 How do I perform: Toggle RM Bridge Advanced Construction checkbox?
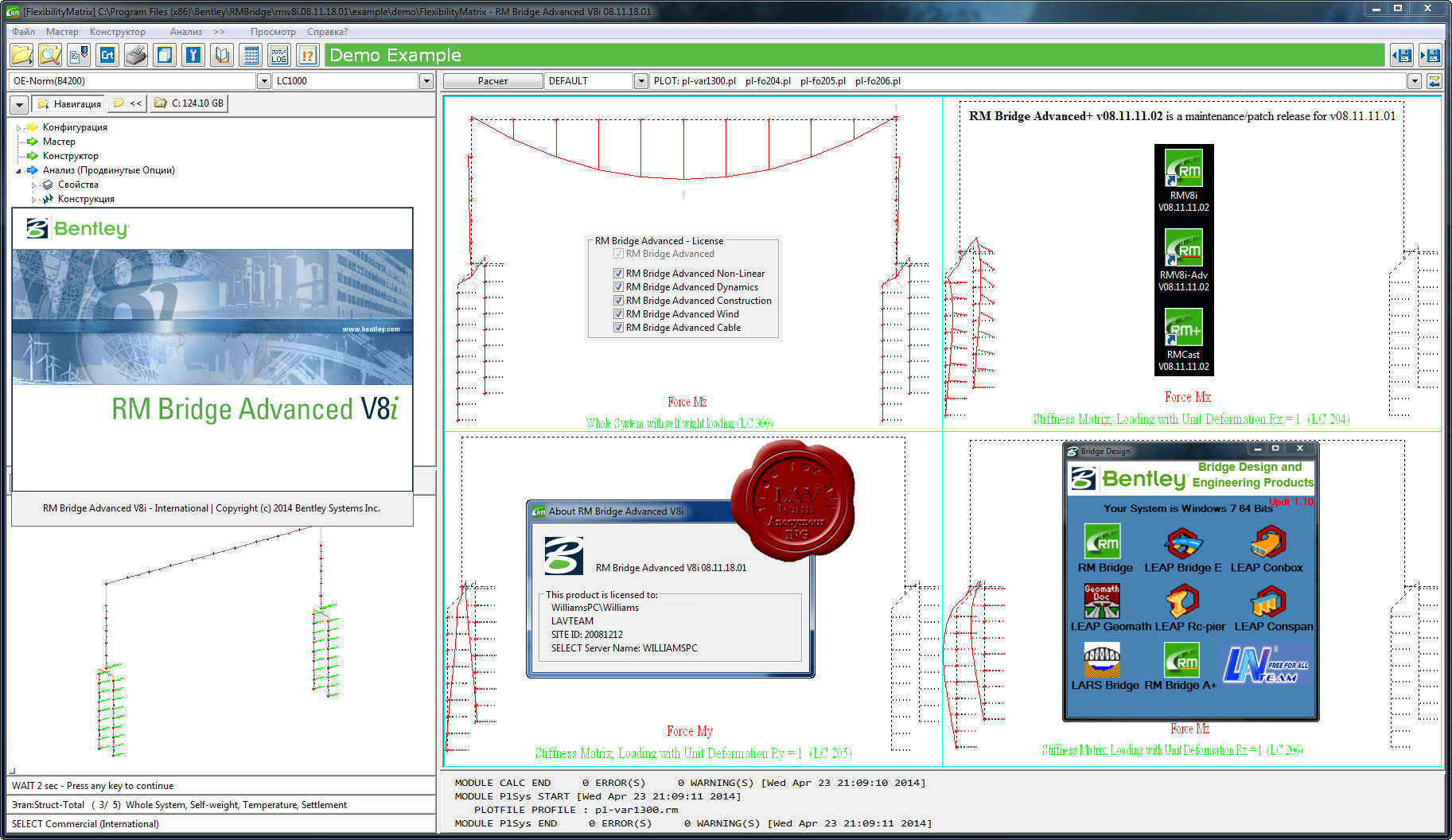pyautogui.click(x=618, y=301)
